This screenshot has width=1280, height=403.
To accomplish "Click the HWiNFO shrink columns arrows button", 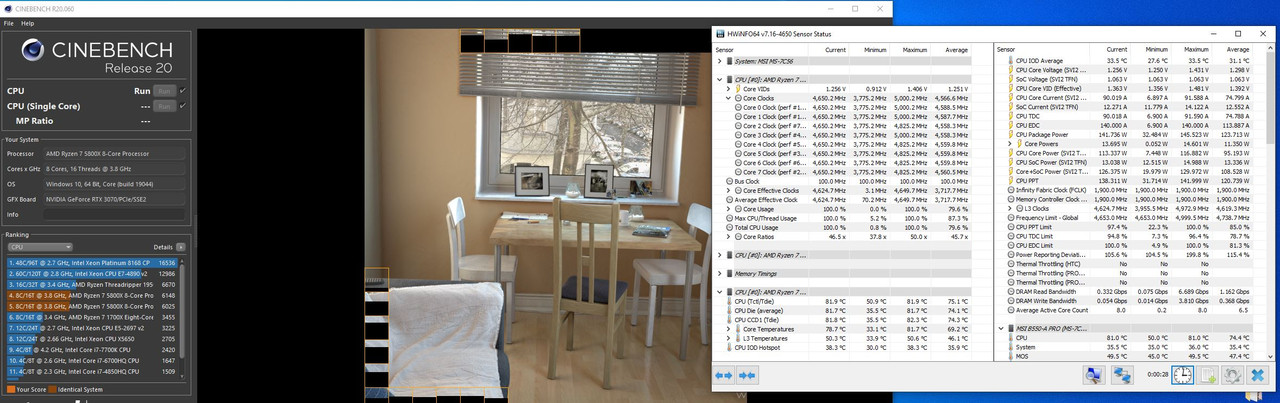I will (747, 376).
